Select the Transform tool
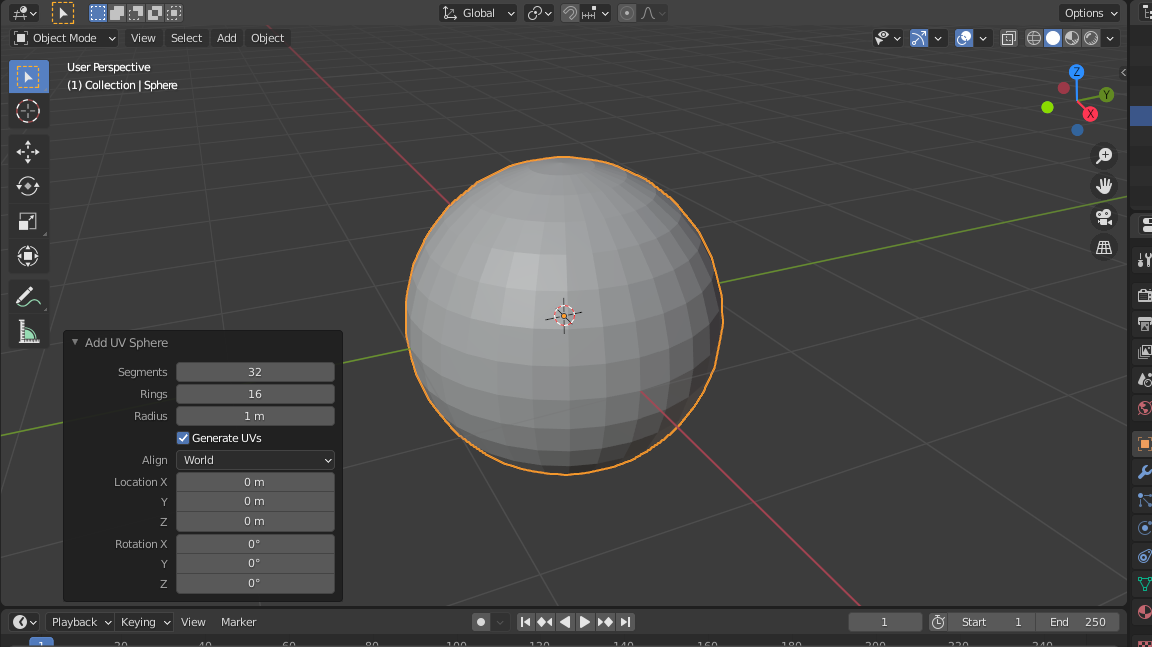Viewport: 1152px width, 647px height. 29,256
